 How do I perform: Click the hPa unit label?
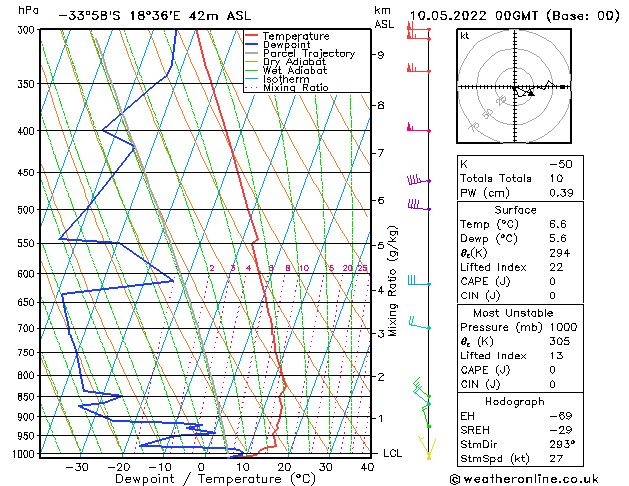pos(28,10)
